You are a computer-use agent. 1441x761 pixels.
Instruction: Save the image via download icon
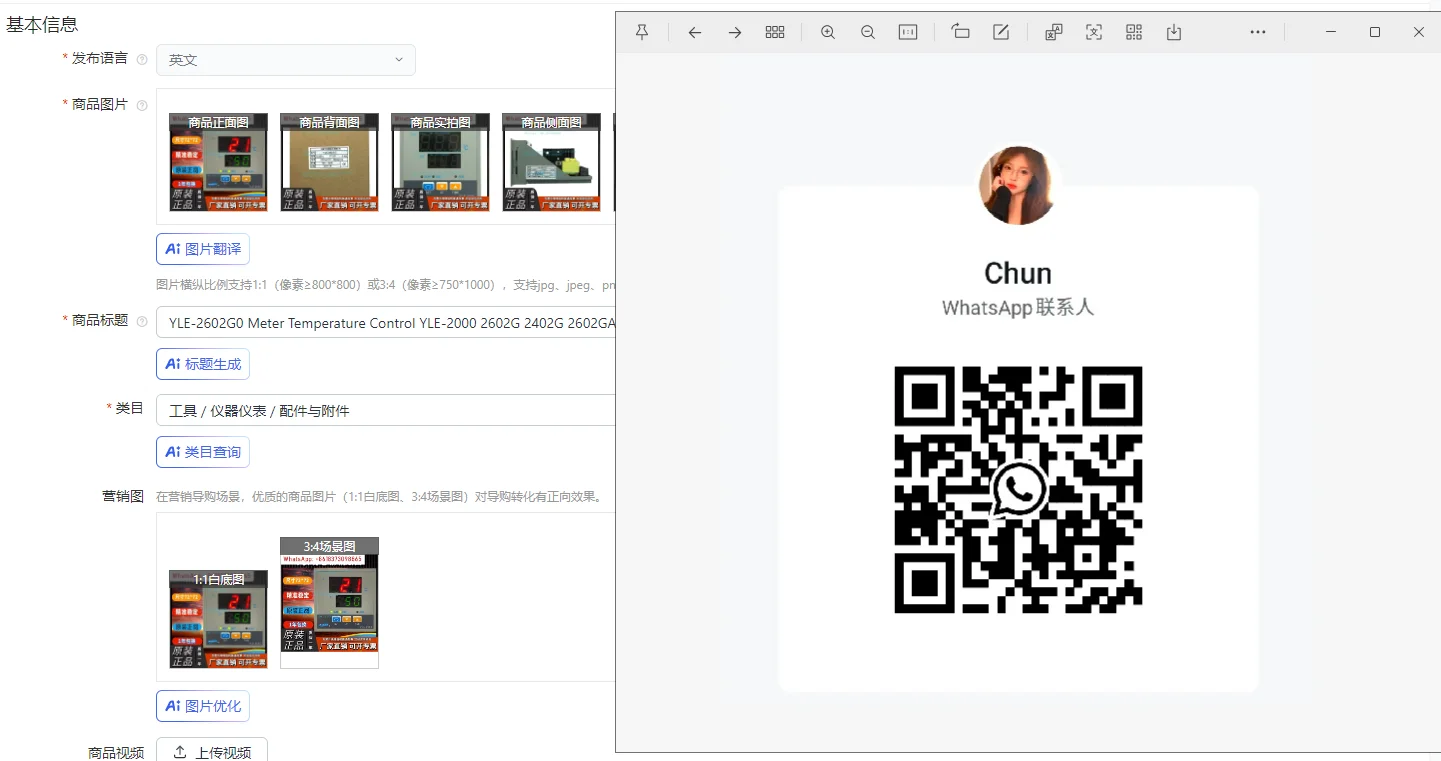pyautogui.click(x=1174, y=32)
